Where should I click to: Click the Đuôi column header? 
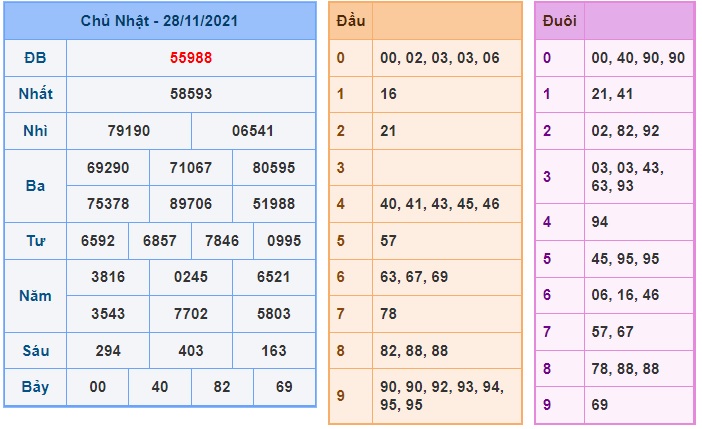(x=560, y=21)
